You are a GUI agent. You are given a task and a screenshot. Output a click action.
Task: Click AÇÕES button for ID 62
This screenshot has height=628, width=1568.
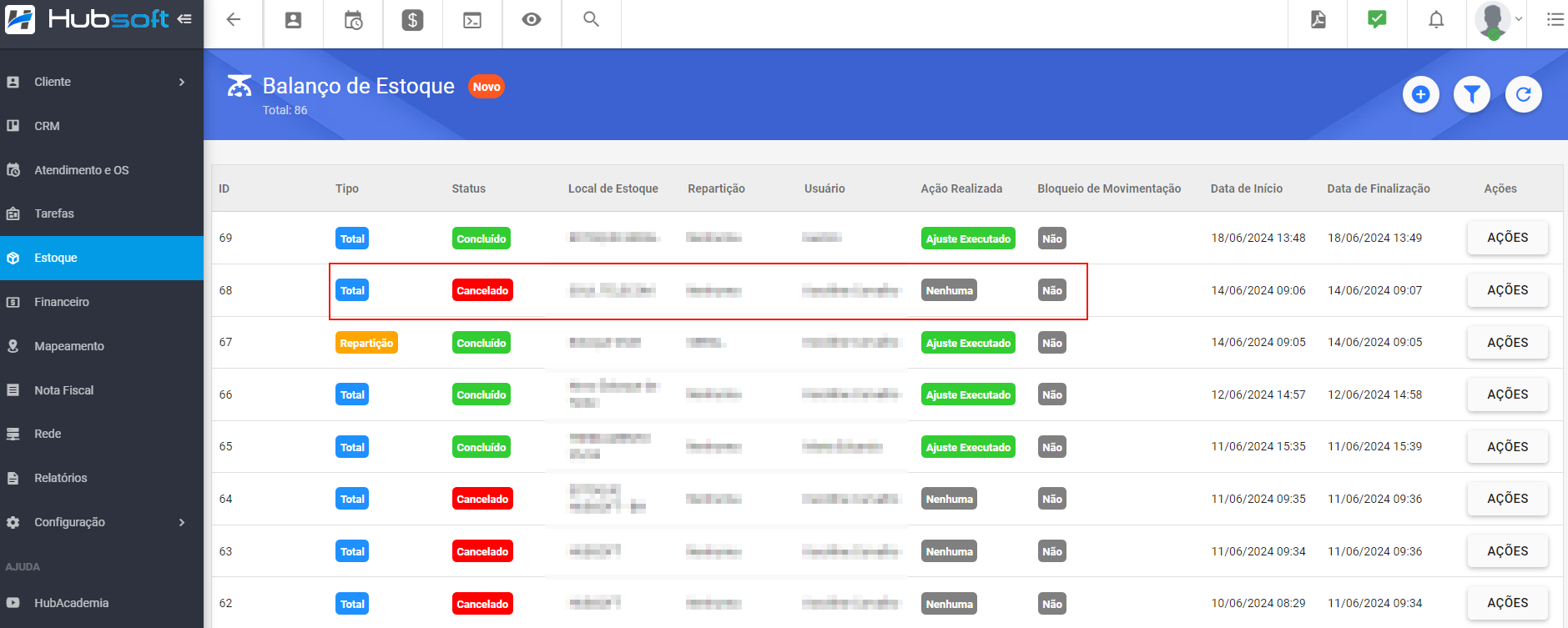pos(1507,603)
